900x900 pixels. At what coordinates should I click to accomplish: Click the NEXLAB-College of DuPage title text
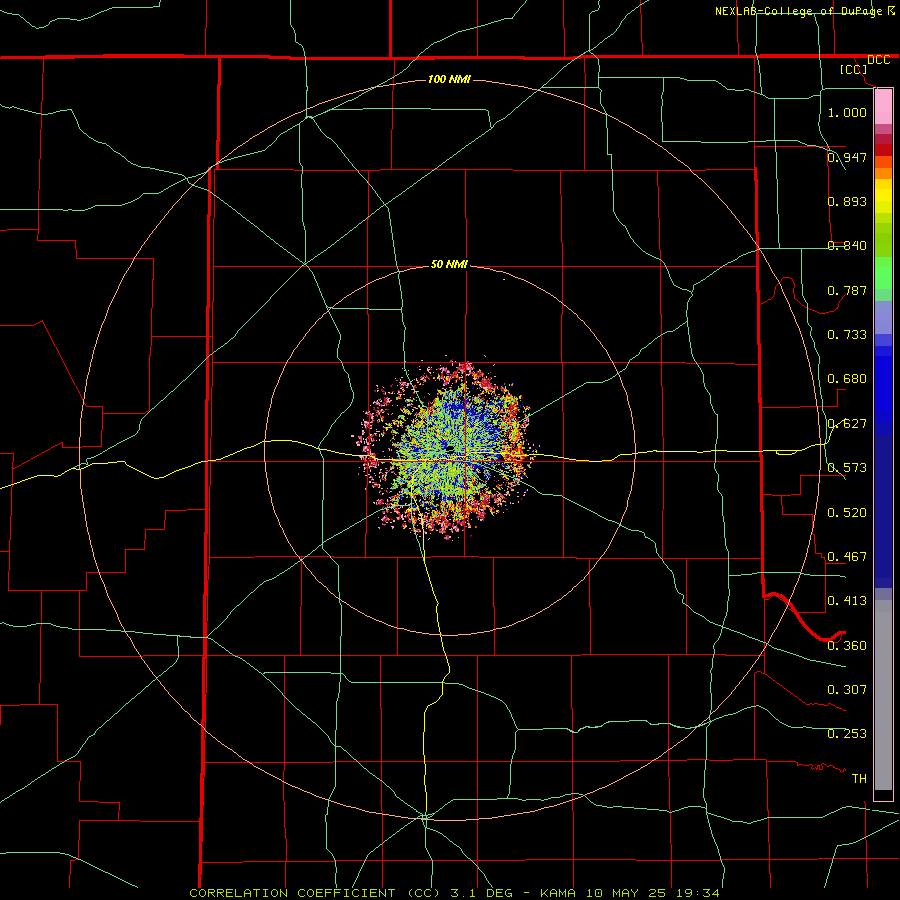(798, 11)
